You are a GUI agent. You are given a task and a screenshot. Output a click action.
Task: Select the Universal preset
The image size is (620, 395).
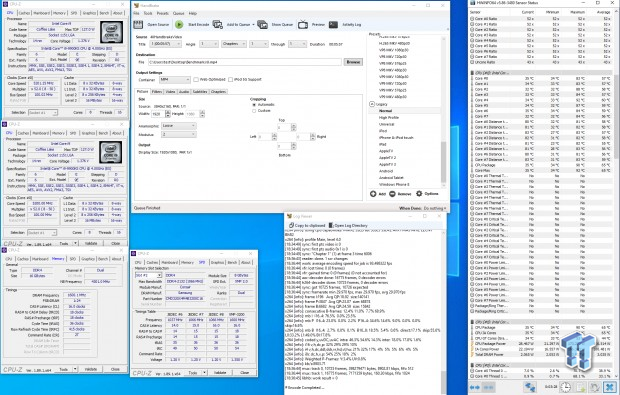point(386,124)
